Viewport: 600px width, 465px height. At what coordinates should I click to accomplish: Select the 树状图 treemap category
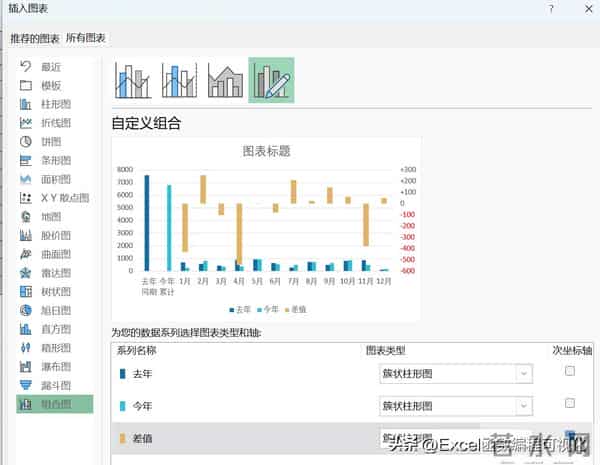(x=55, y=292)
